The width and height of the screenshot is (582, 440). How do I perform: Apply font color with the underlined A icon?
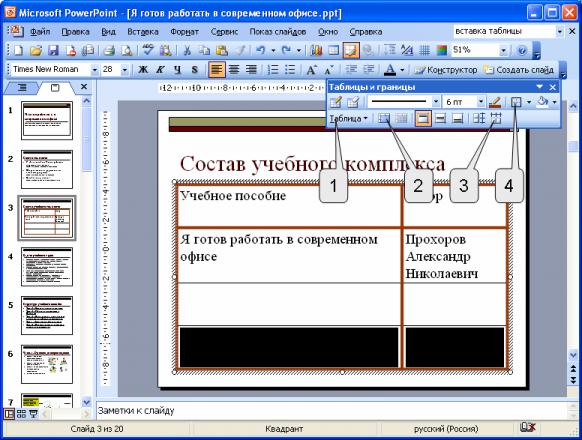[x=390, y=69]
